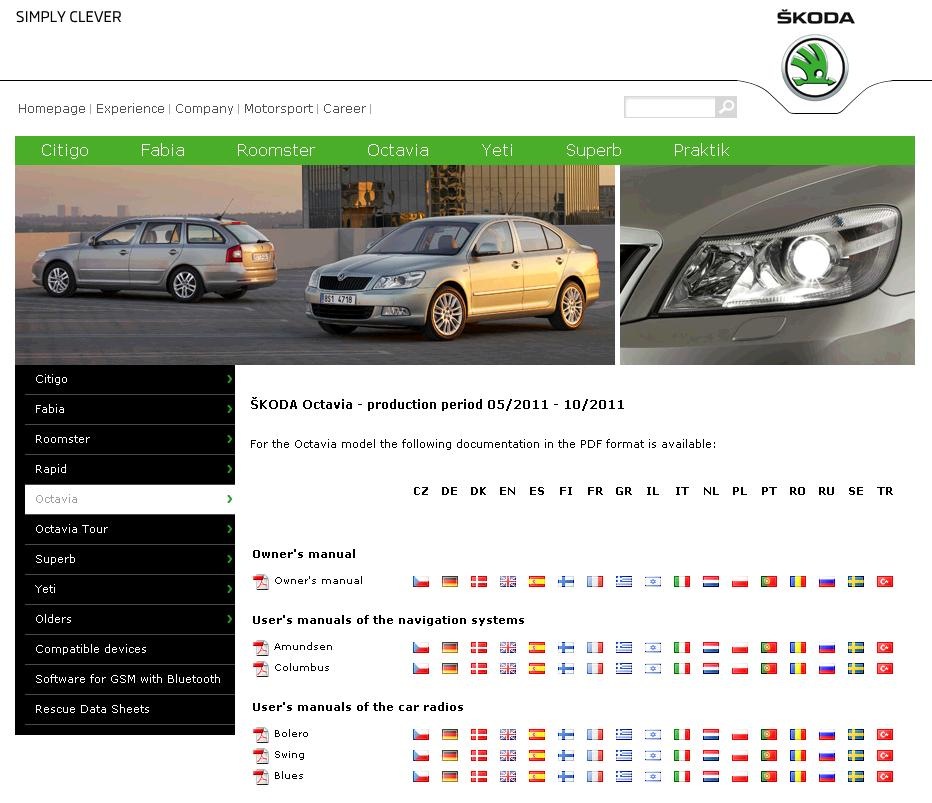Select Praktik in the green model bar

[x=701, y=150]
